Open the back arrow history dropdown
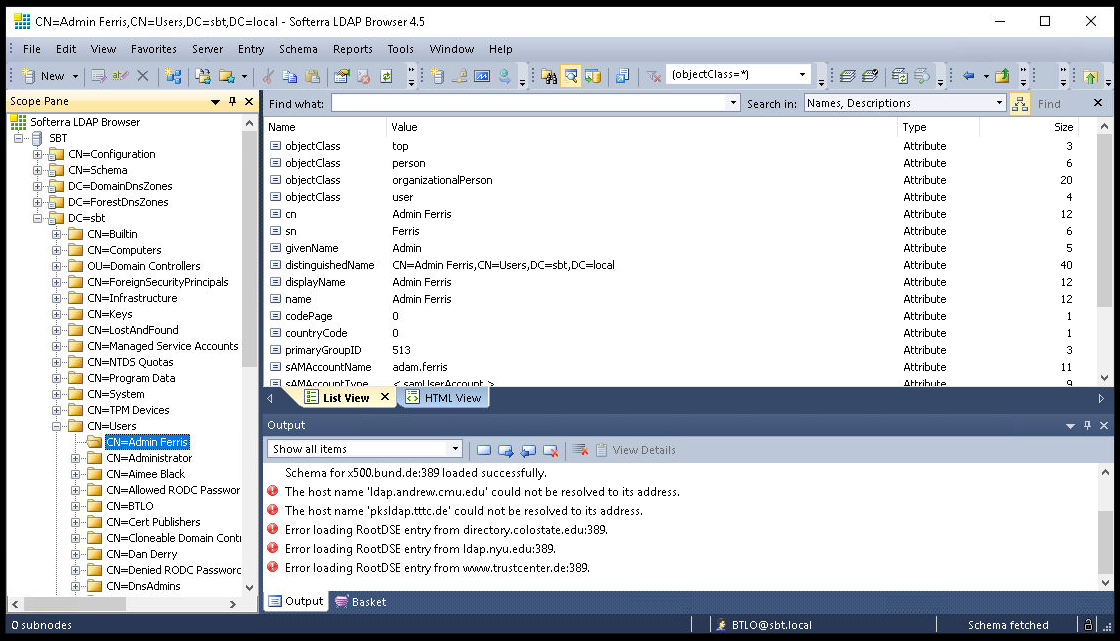The height and width of the screenshot is (641, 1120). [x=986, y=76]
